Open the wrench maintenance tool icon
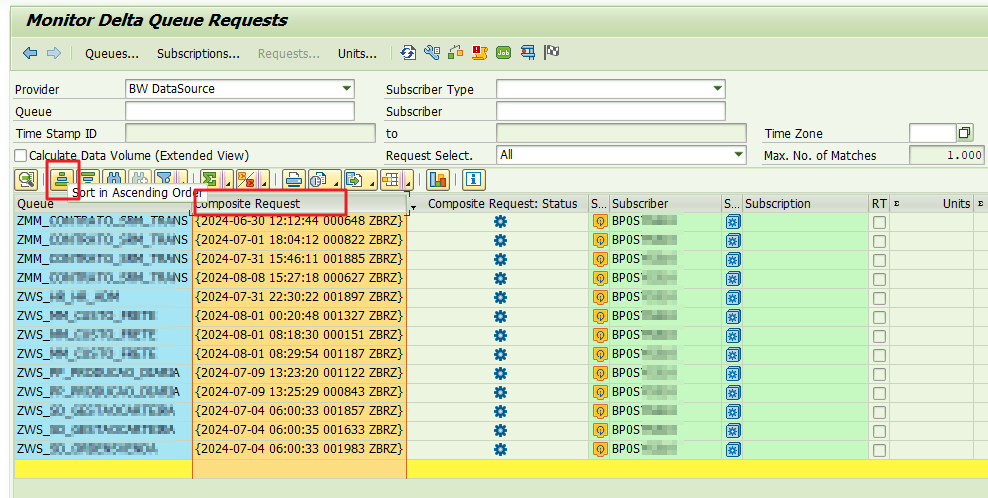The width and height of the screenshot is (988, 498). [x=432, y=53]
